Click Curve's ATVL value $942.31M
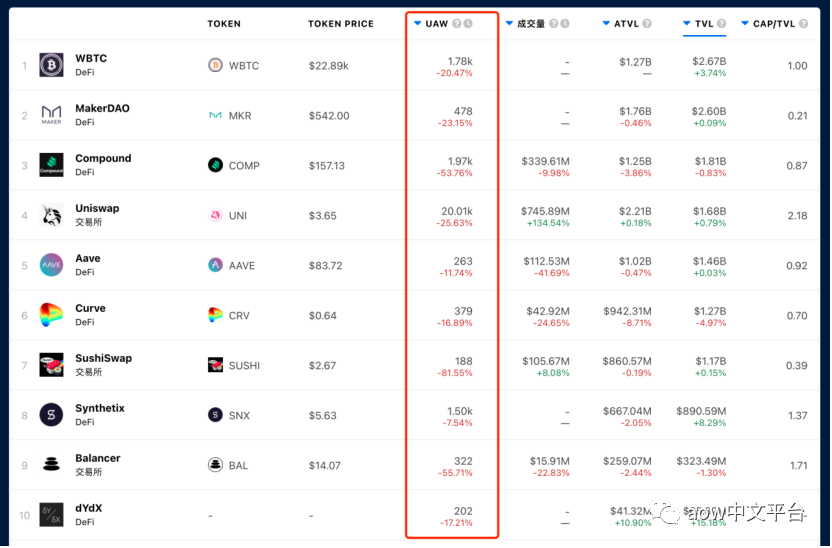The width and height of the screenshot is (832, 548). (x=627, y=311)
